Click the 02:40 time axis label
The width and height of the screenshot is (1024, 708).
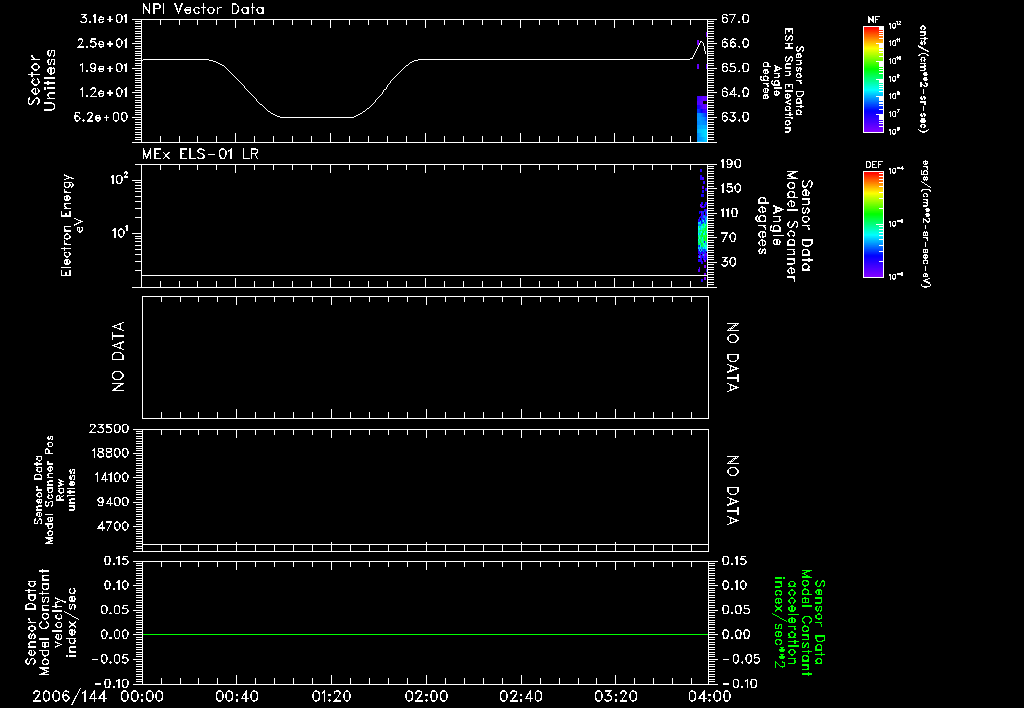[520, 696]
